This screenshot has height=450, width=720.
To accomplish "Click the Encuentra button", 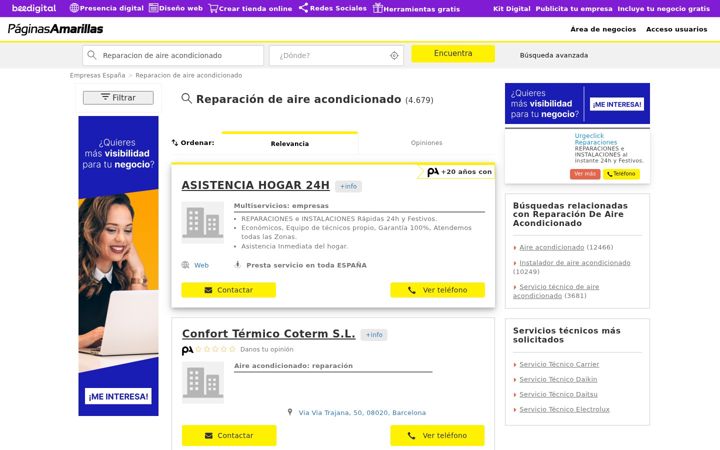I will 453,53.
